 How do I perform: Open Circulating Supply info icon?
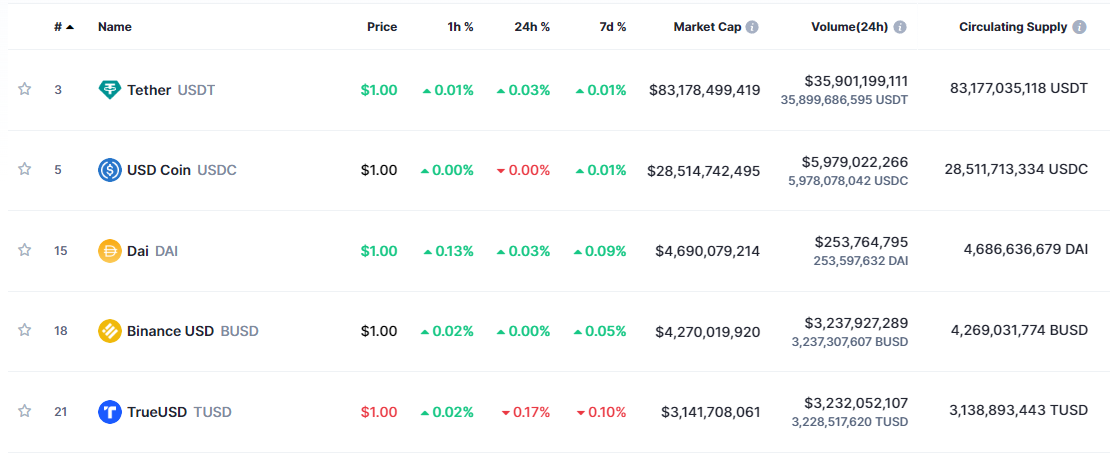1079,27
